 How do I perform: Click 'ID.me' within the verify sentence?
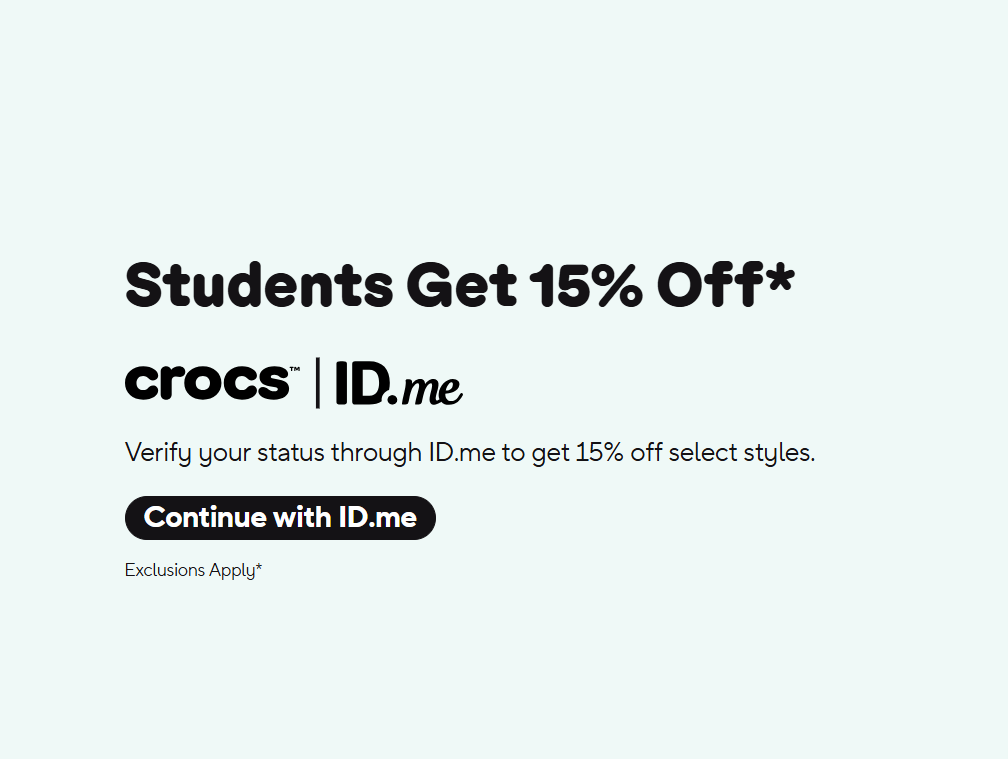pos(462,452)
